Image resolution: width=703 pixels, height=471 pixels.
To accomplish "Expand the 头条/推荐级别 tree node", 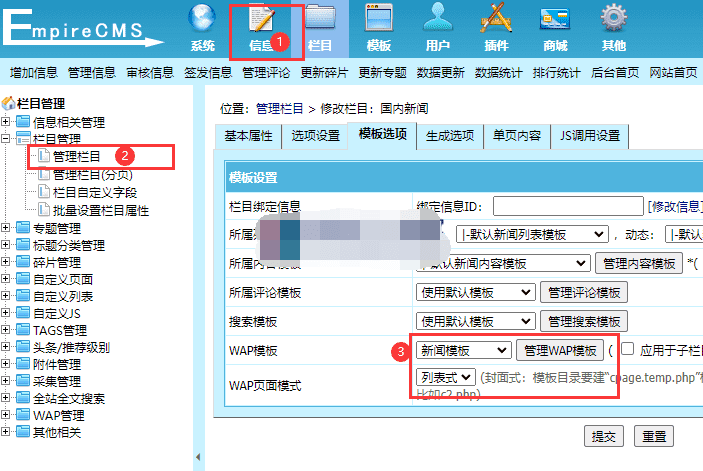I will 5,347.
